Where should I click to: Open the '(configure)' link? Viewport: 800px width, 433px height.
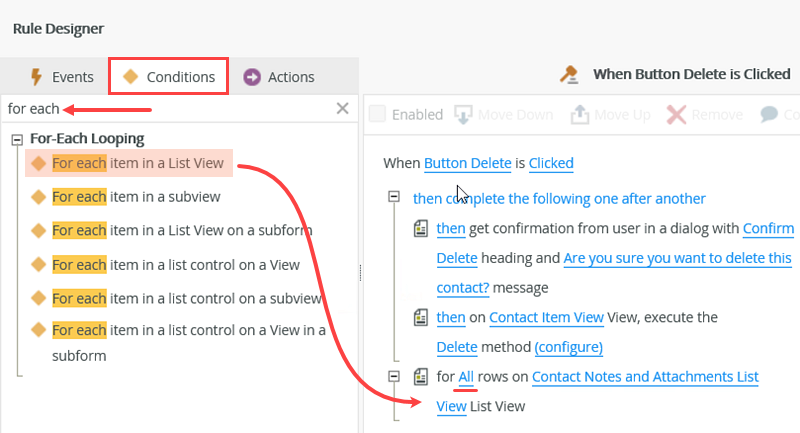pyautogui.click(x=568, y=347)
